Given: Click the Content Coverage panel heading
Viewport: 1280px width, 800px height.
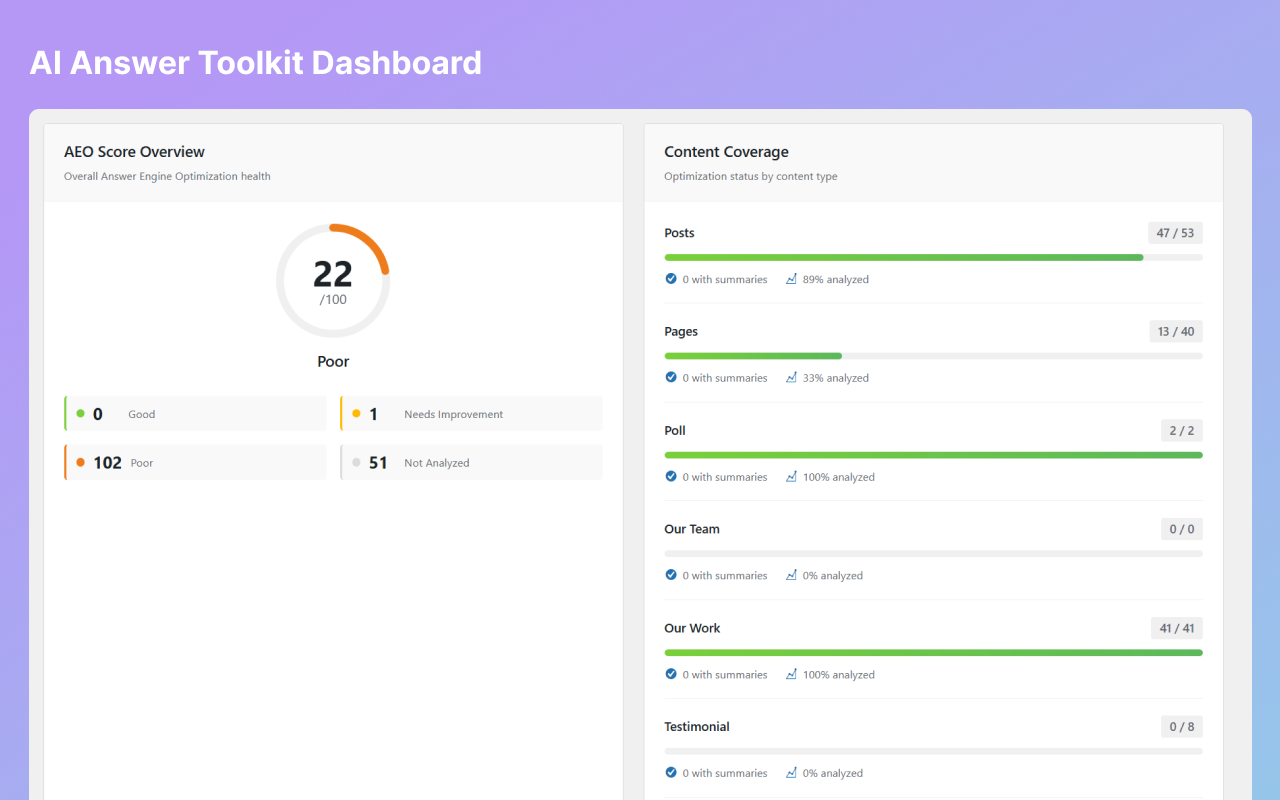Looking at the screenshot, I should tap(726, 152).
